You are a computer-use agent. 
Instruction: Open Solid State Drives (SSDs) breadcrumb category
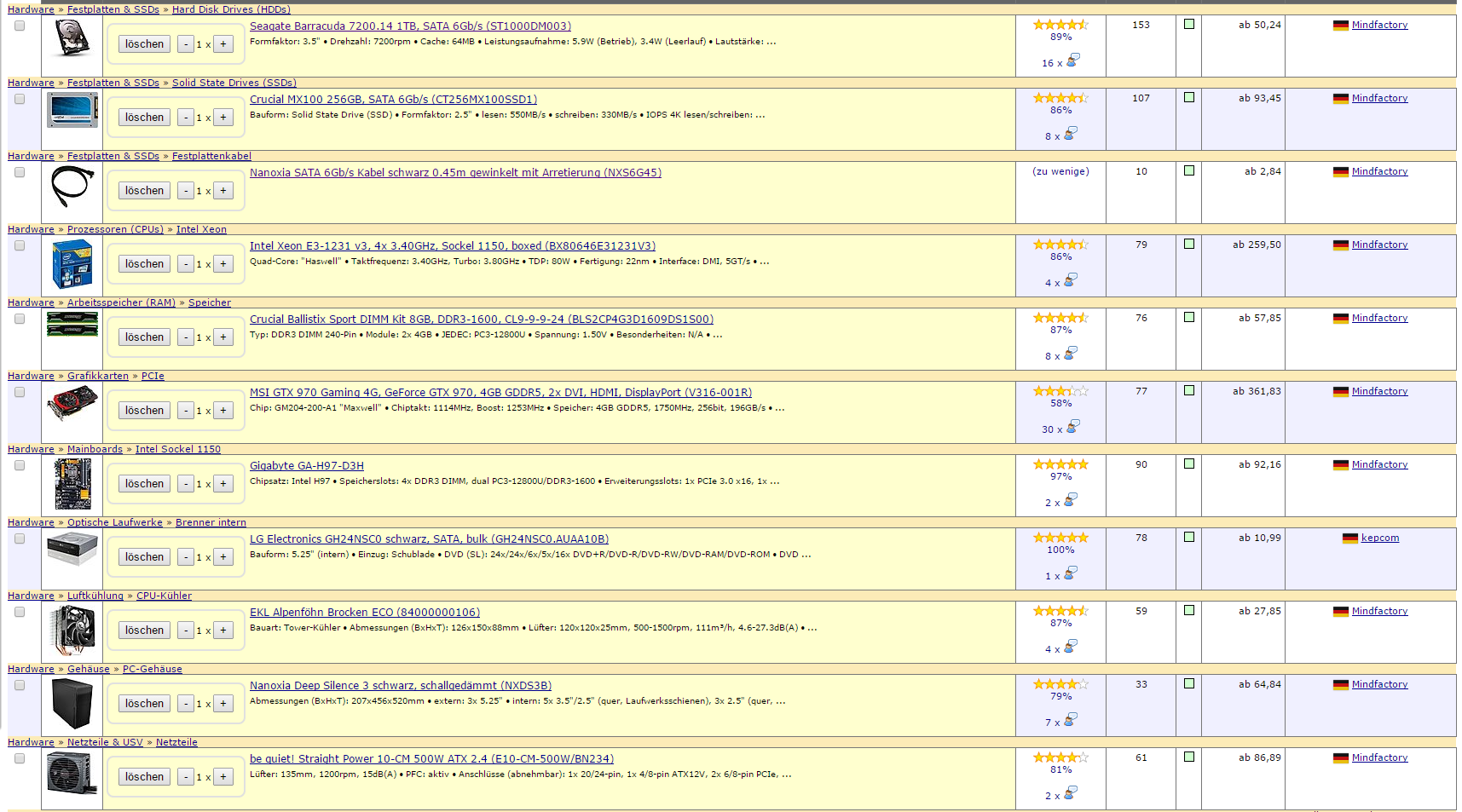point(234,83)
